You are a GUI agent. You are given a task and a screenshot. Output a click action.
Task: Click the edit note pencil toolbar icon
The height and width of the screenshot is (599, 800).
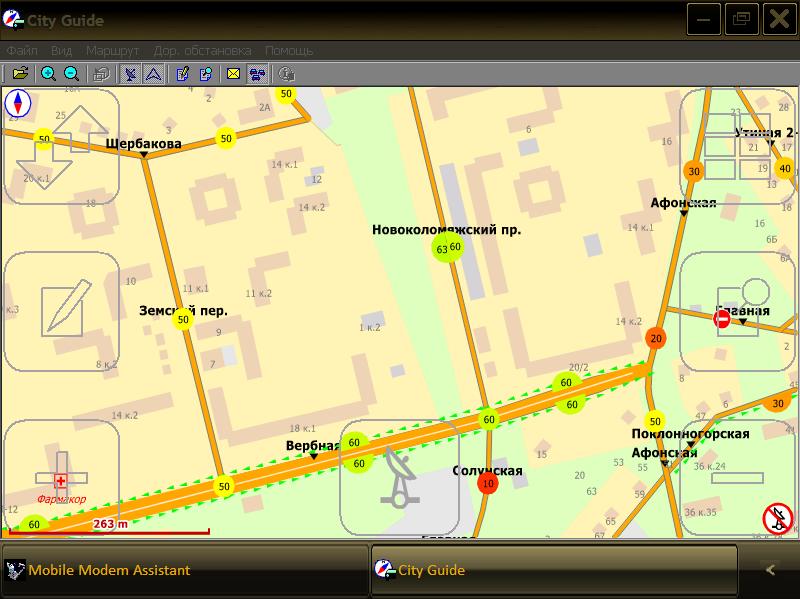tap(182, 73)
